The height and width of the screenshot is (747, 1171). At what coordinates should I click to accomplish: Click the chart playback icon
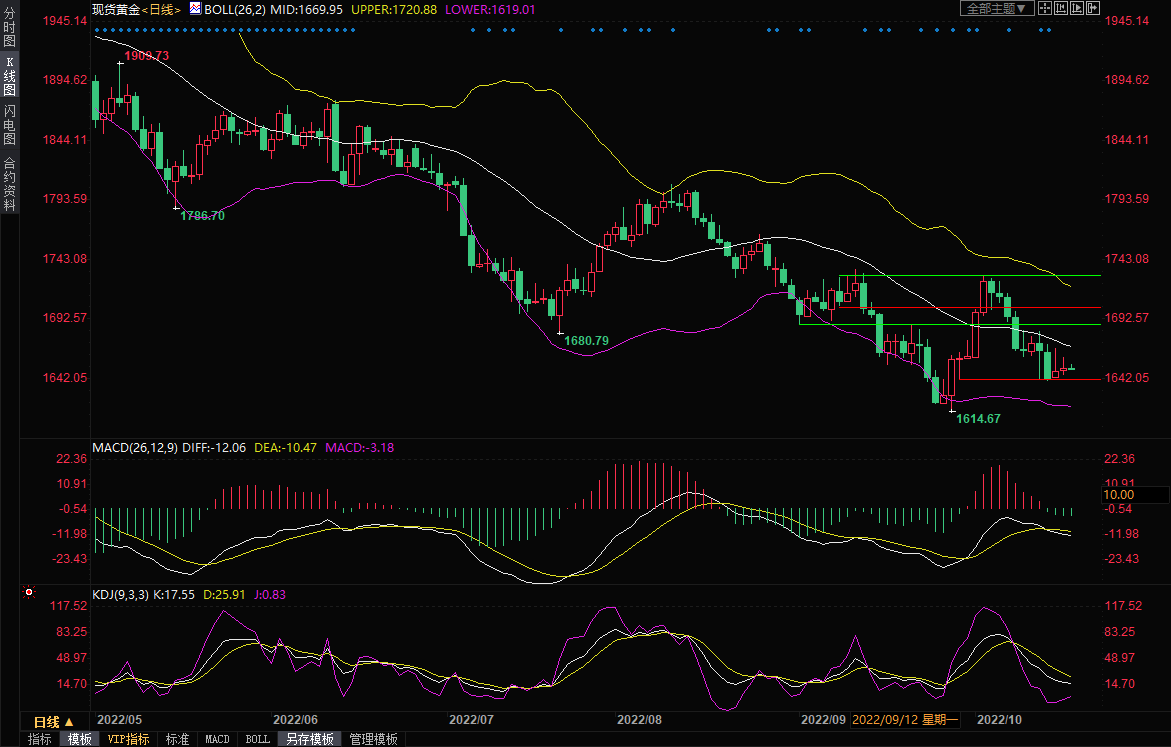tap(1076, 8)
